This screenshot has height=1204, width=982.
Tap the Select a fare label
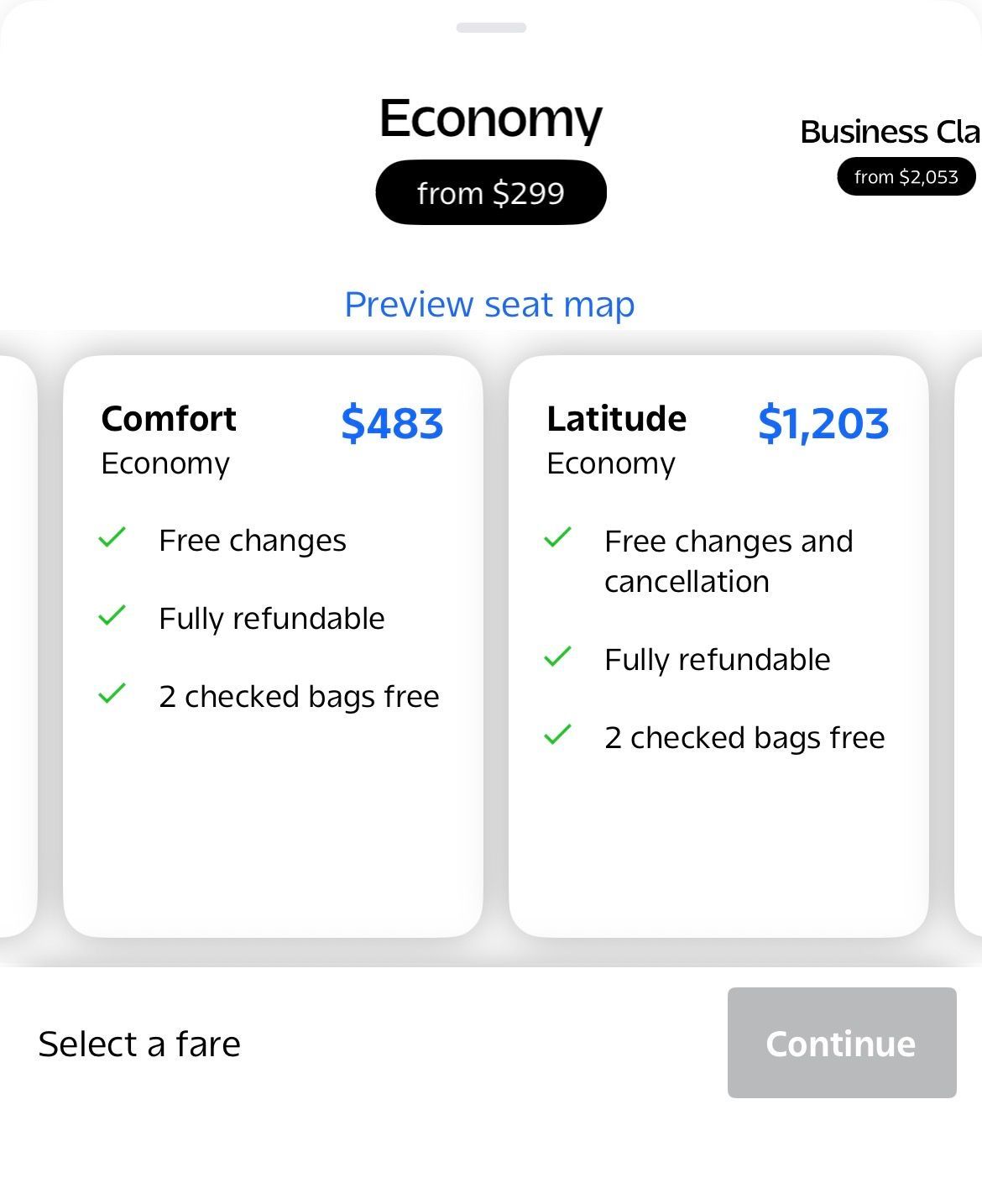pos(139,1044)
